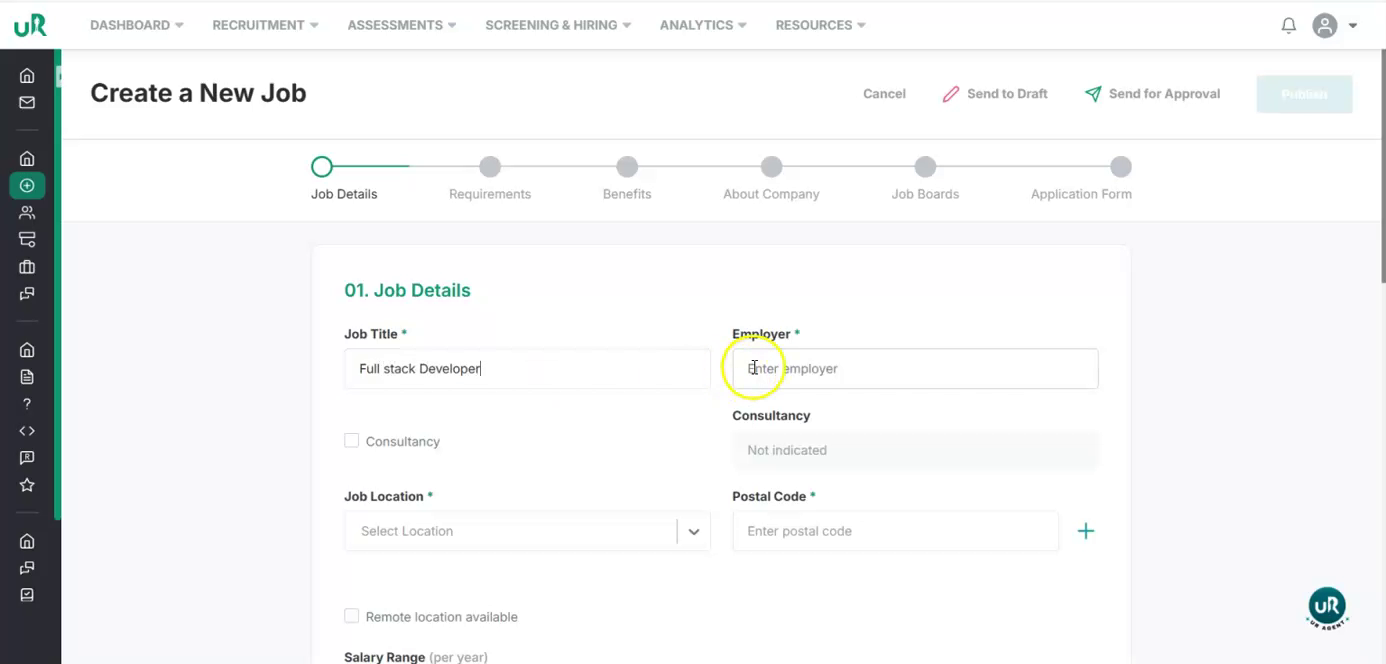Check Remote location available
1386x664 pixels.
coord(352,616)
